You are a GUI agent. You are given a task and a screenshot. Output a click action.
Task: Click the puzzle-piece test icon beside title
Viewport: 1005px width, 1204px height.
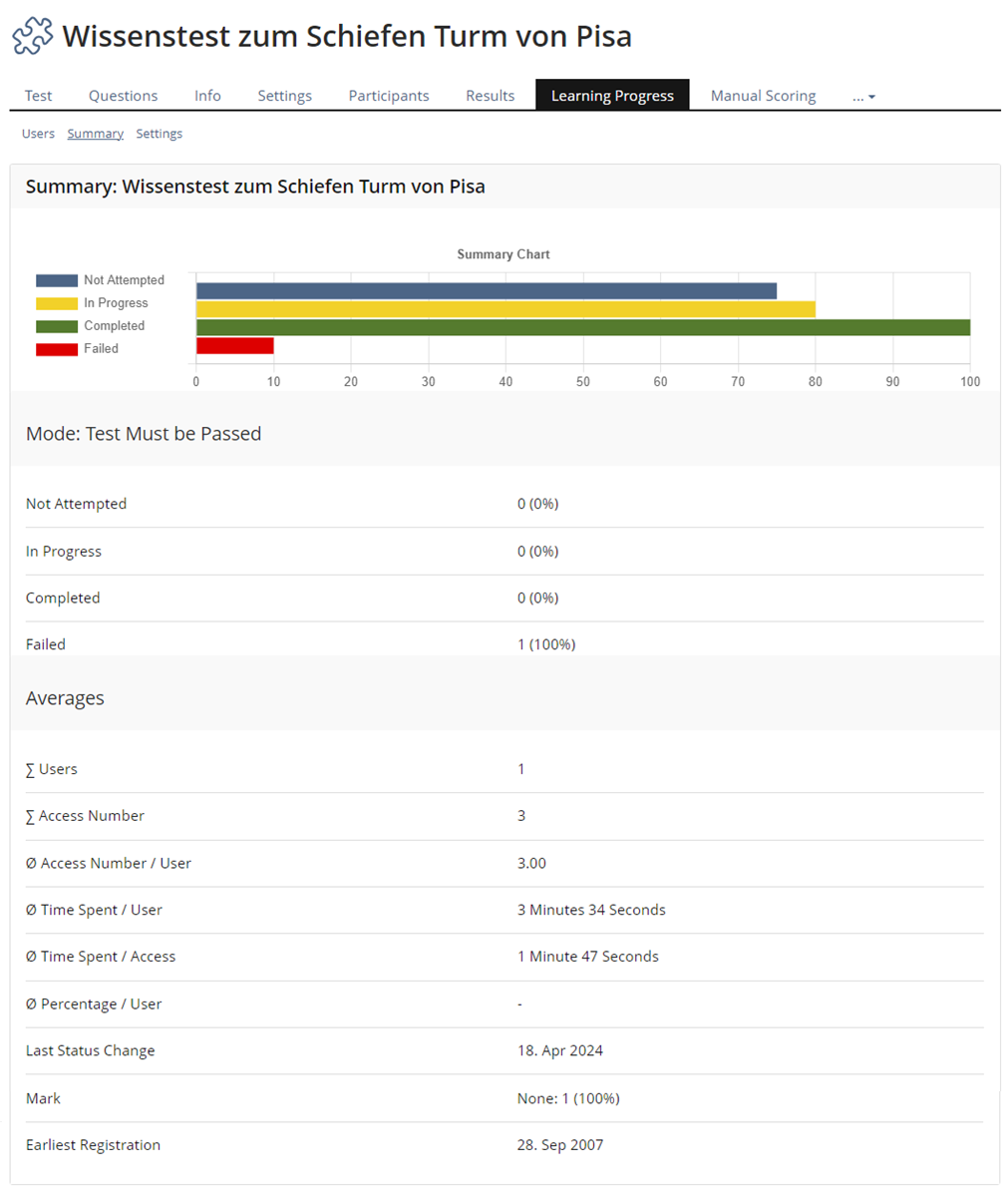(x=33, y=37)
